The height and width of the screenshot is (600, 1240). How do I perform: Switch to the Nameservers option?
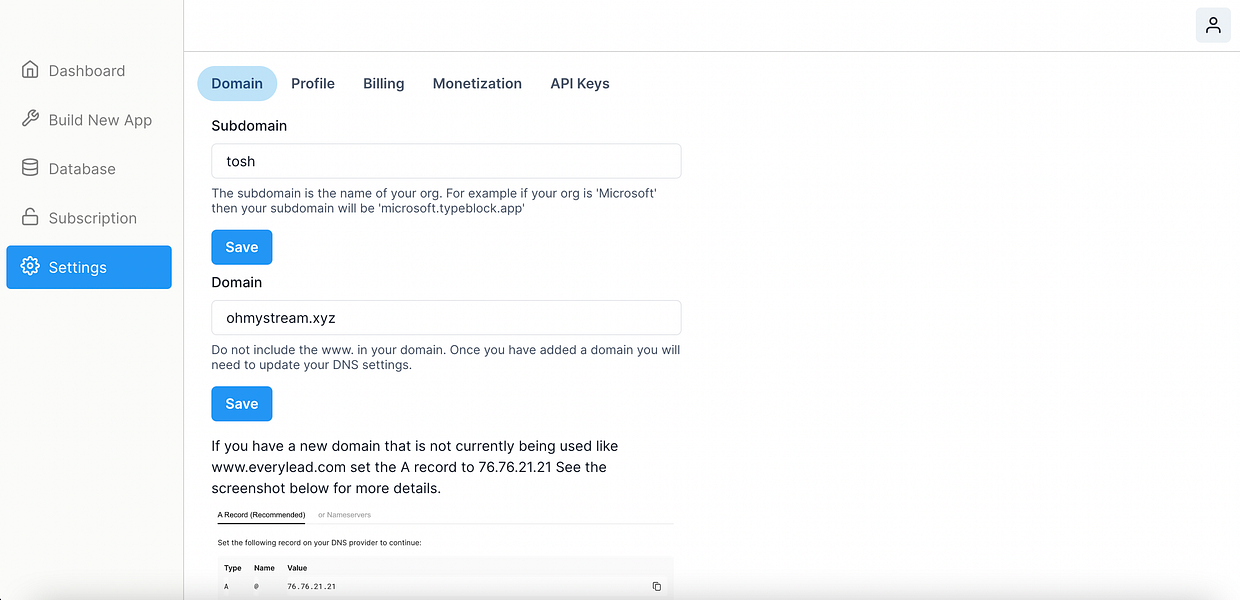tap(344, 515)
